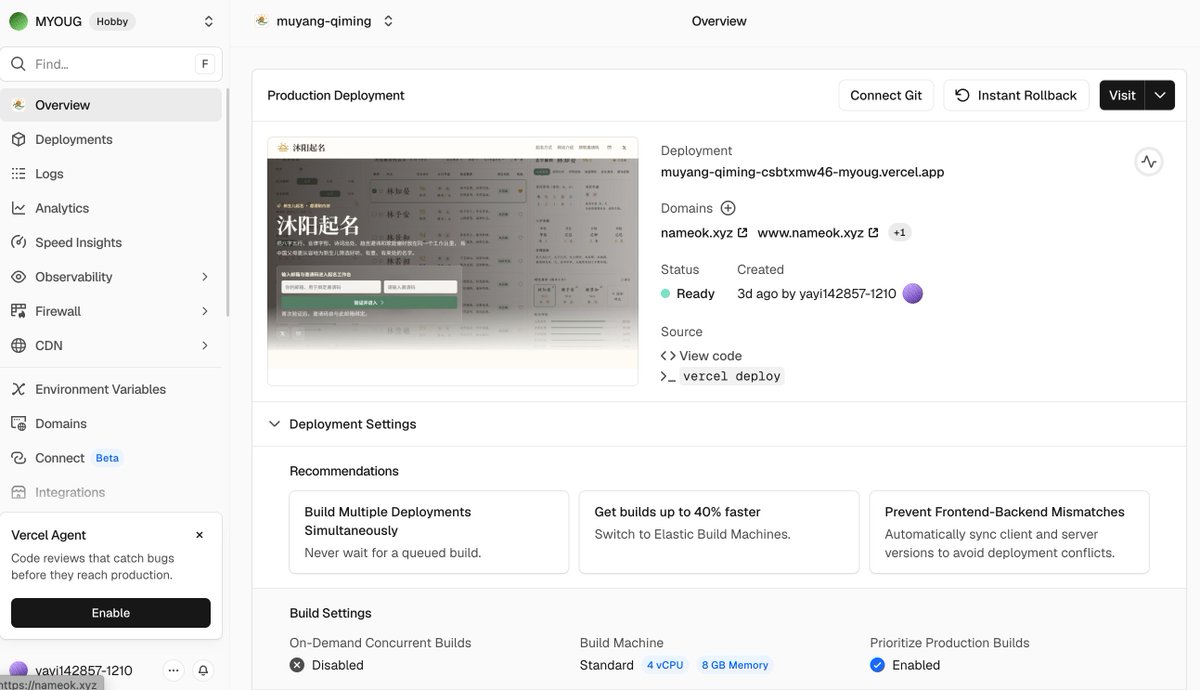Click the Instant Rollback button
Screen dimensions: 1200x690
[x=1016, y=95]
